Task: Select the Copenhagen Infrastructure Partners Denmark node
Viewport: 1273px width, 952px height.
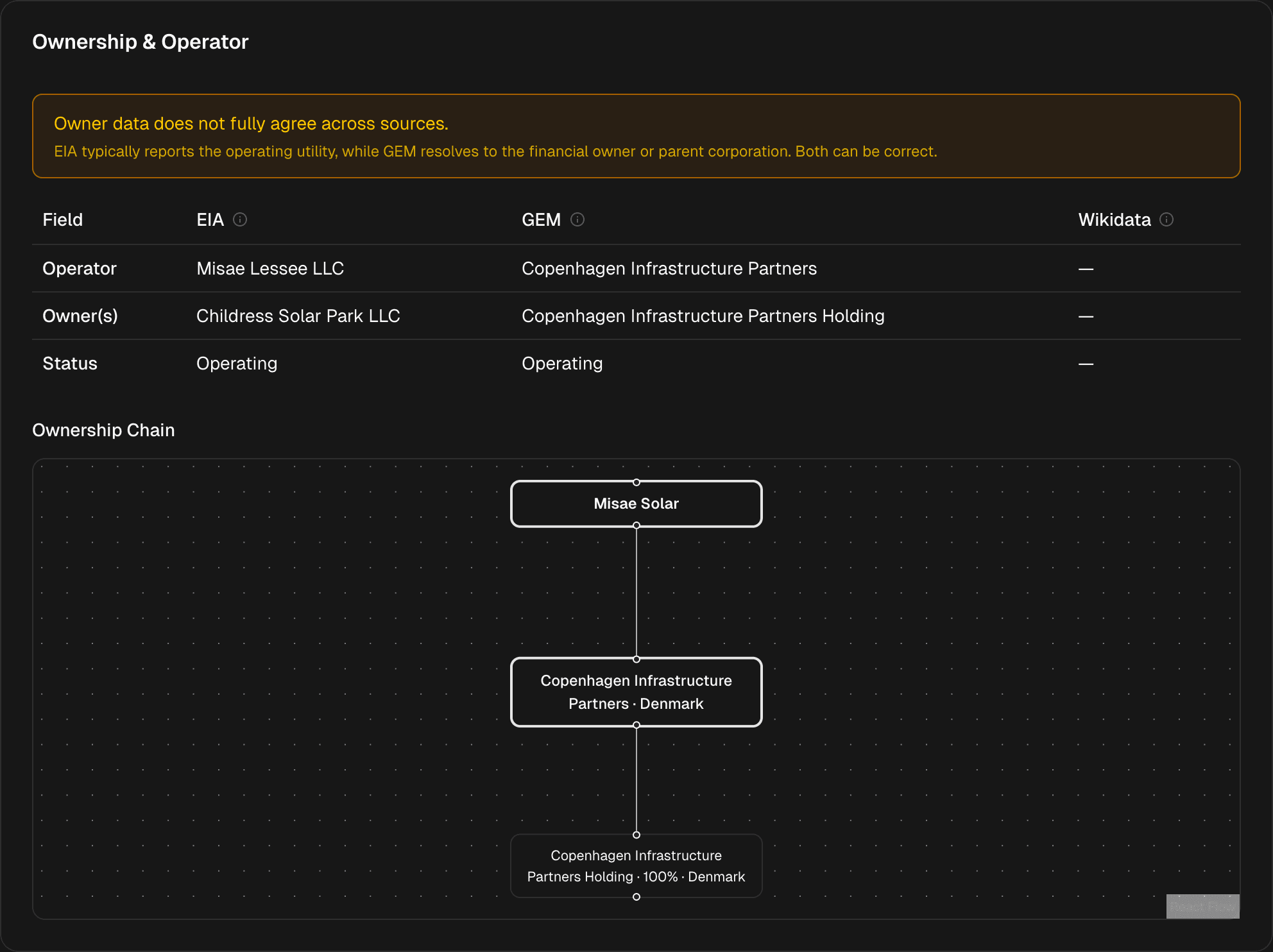Action: point(636,692)
